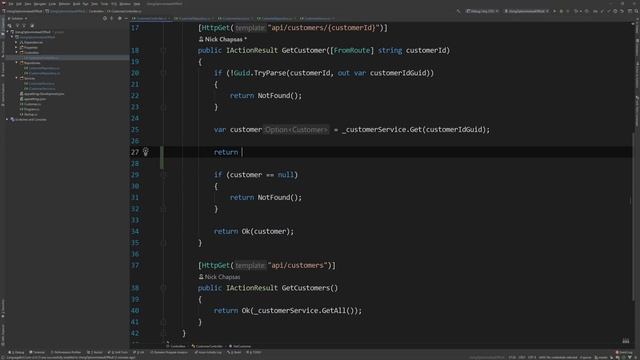
Task: Expand Scratches and Consoles node
Action: (7, 119)
